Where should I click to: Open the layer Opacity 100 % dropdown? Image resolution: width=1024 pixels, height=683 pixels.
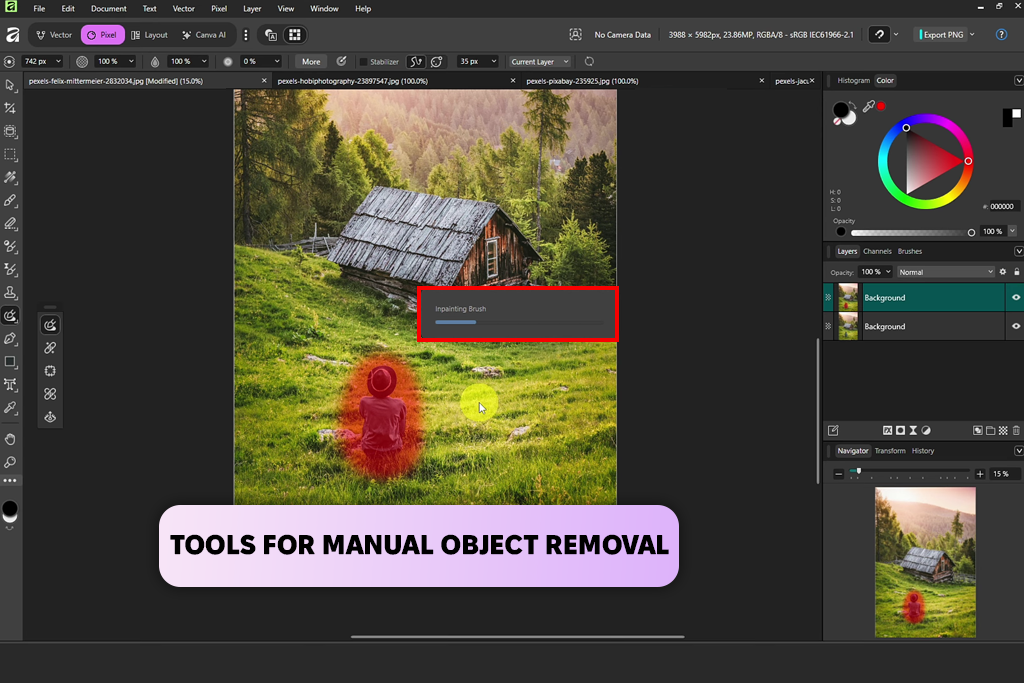click(x=876, y=272)
